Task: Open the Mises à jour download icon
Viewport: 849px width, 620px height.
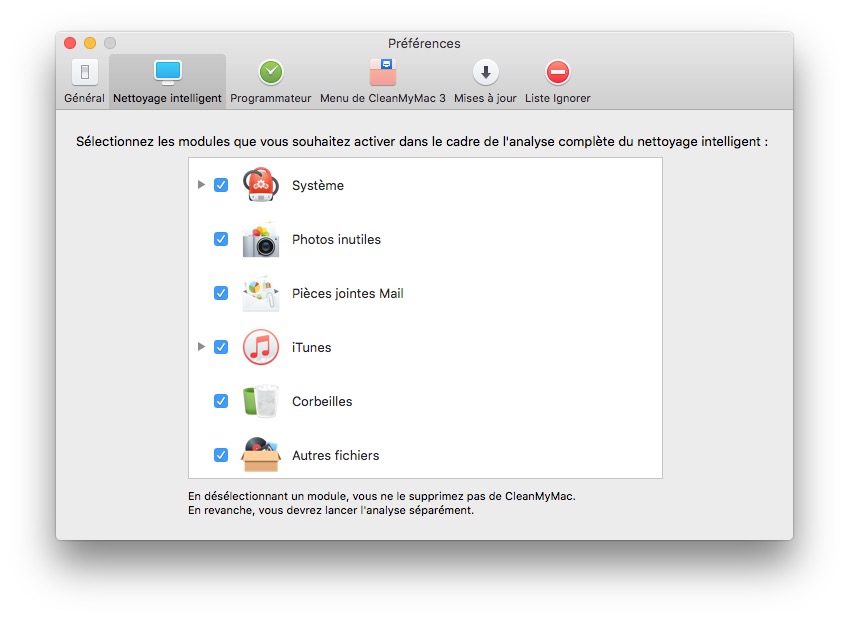Action: (x=486, y=72)
